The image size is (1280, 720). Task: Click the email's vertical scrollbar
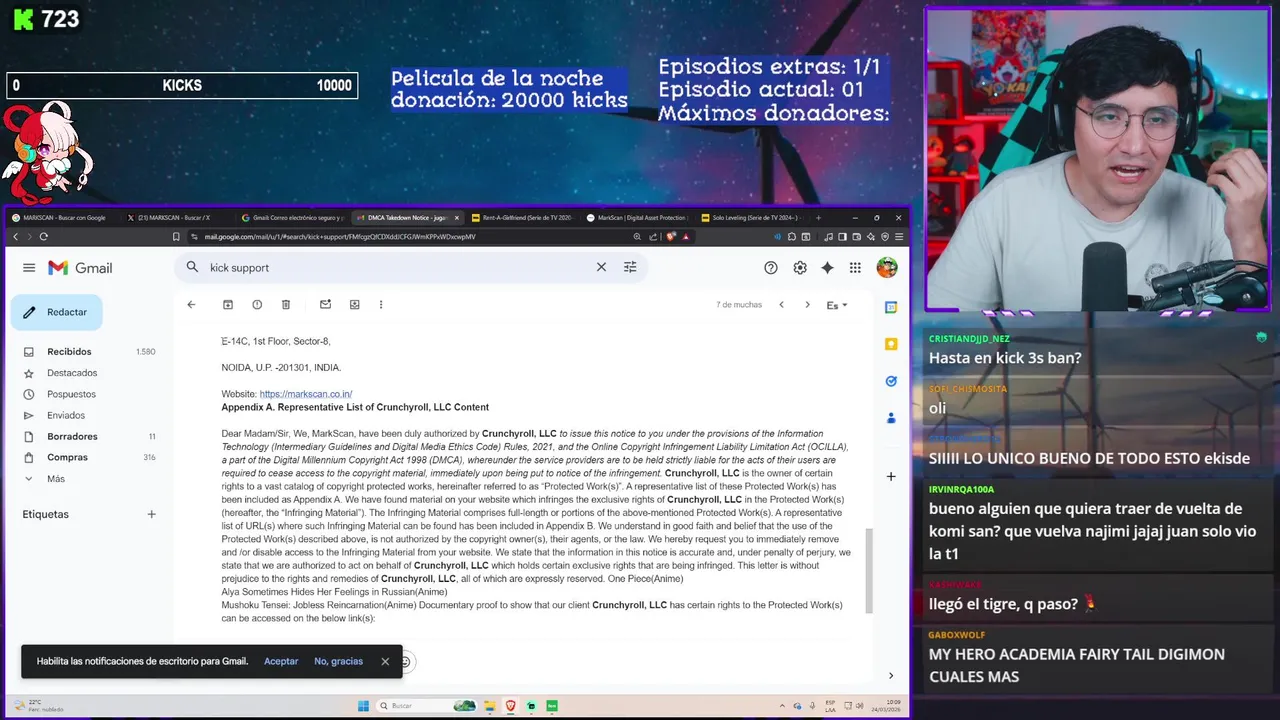[868, 570]
